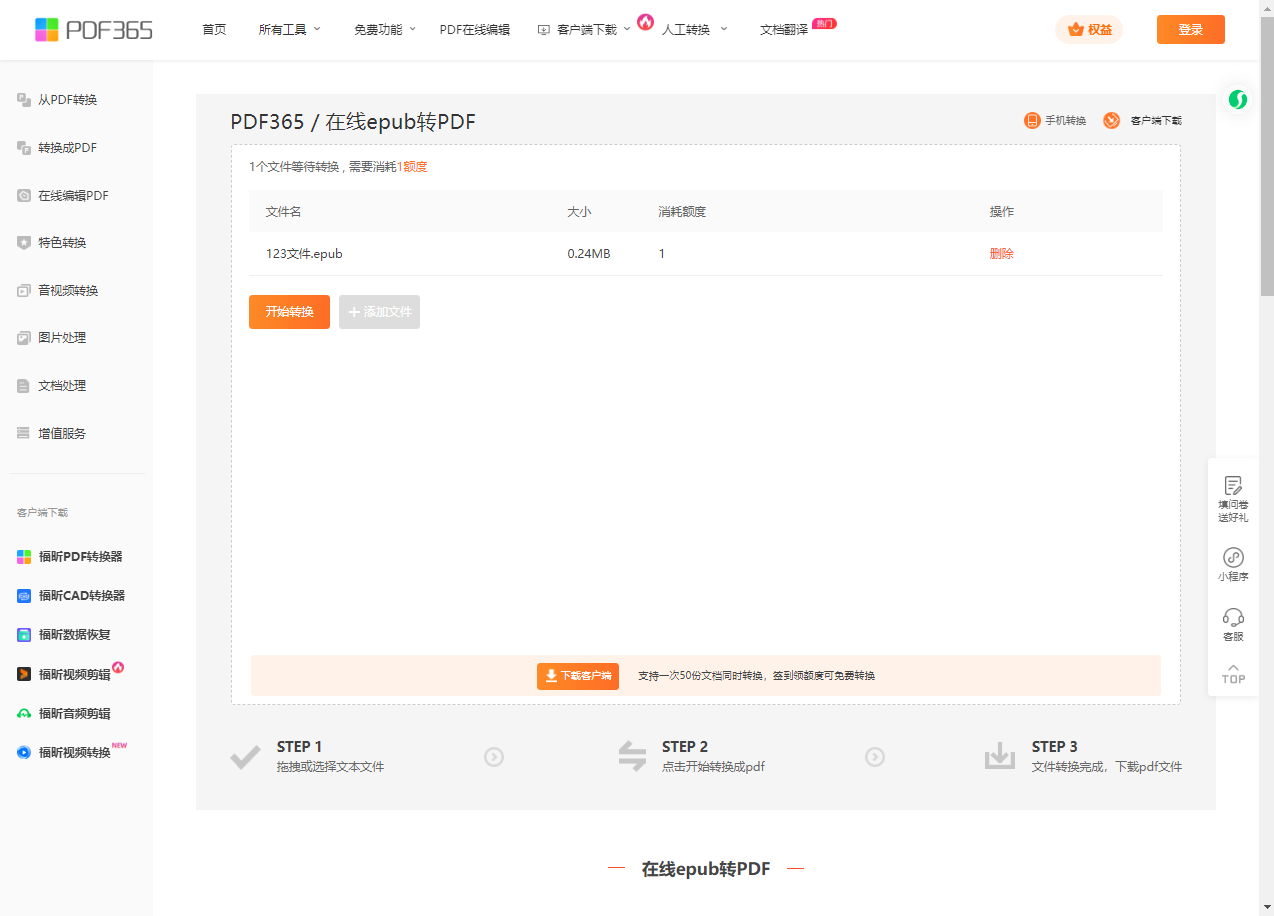Image resolution: width=1274 pixels, height=916 pixels.
Task: Expand the 人工转换 dropdown menu
Action: (695, 30)
